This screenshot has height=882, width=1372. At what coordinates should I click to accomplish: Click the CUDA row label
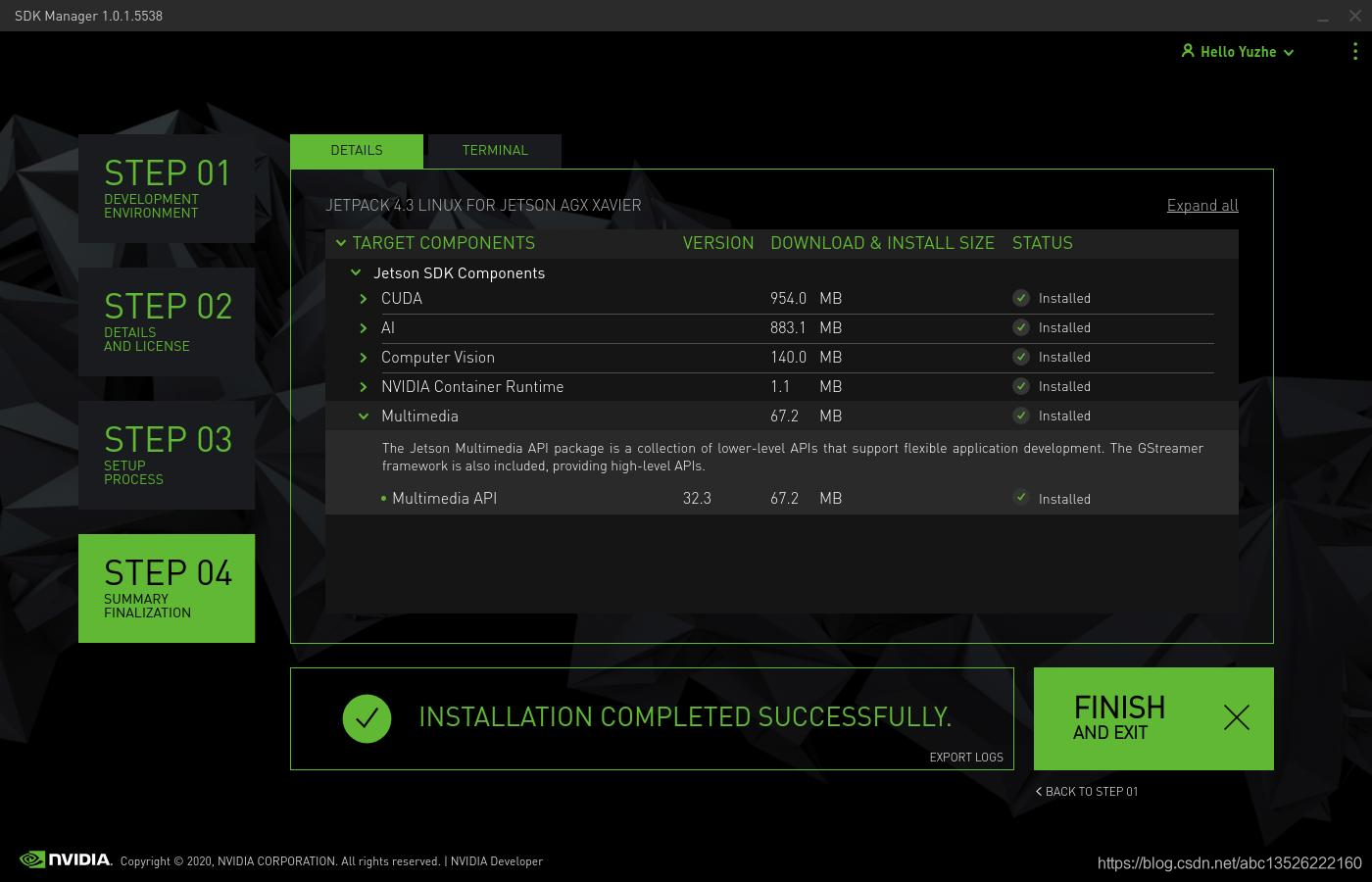(402, 298)
